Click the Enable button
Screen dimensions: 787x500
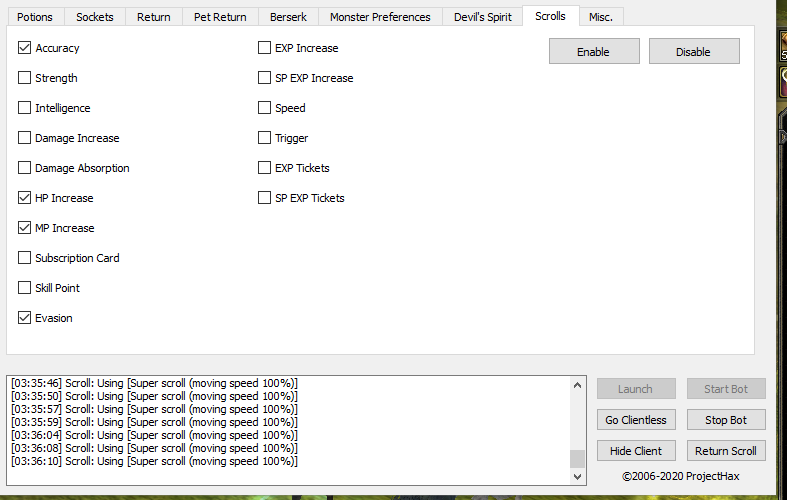point(593,52)
